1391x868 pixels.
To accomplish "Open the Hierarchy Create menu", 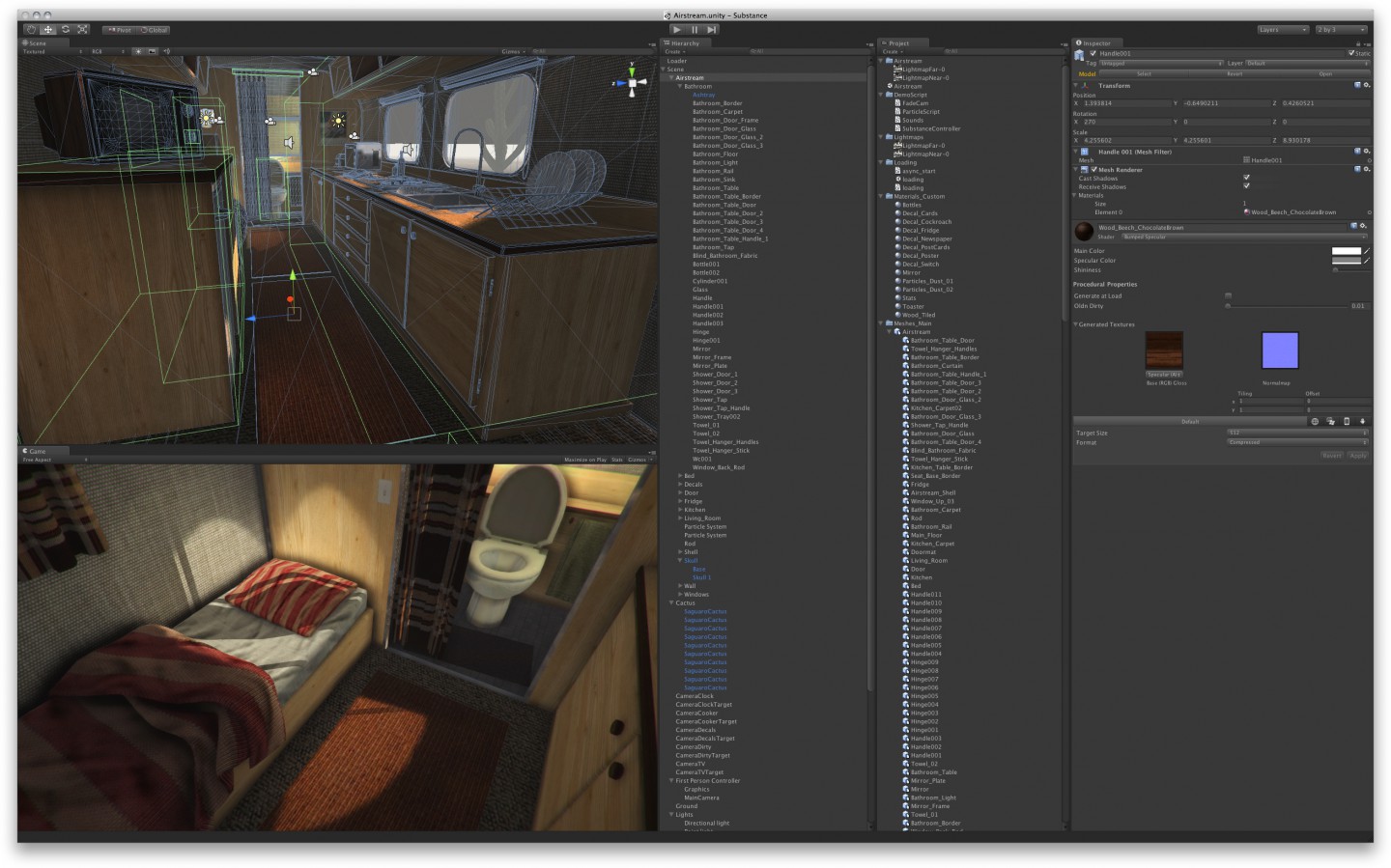I will 673,50.
